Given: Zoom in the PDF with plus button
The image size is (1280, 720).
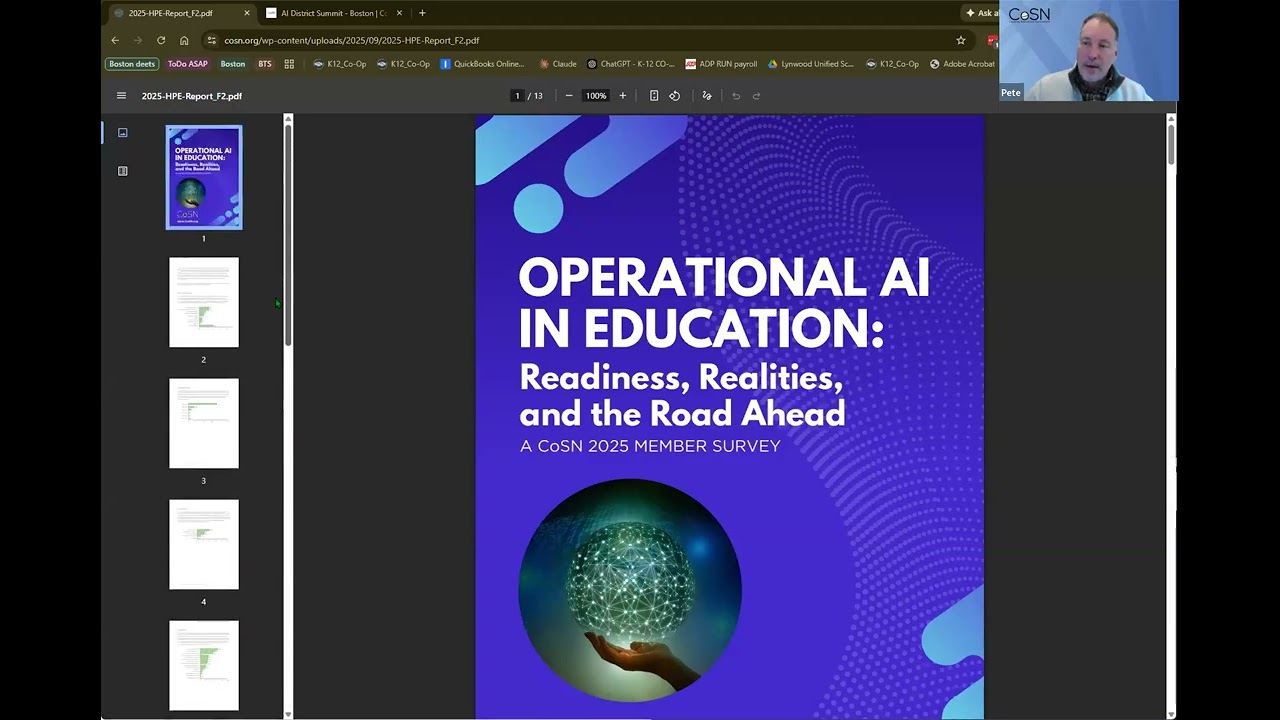Looking at the screenshot, I should 622,96.
